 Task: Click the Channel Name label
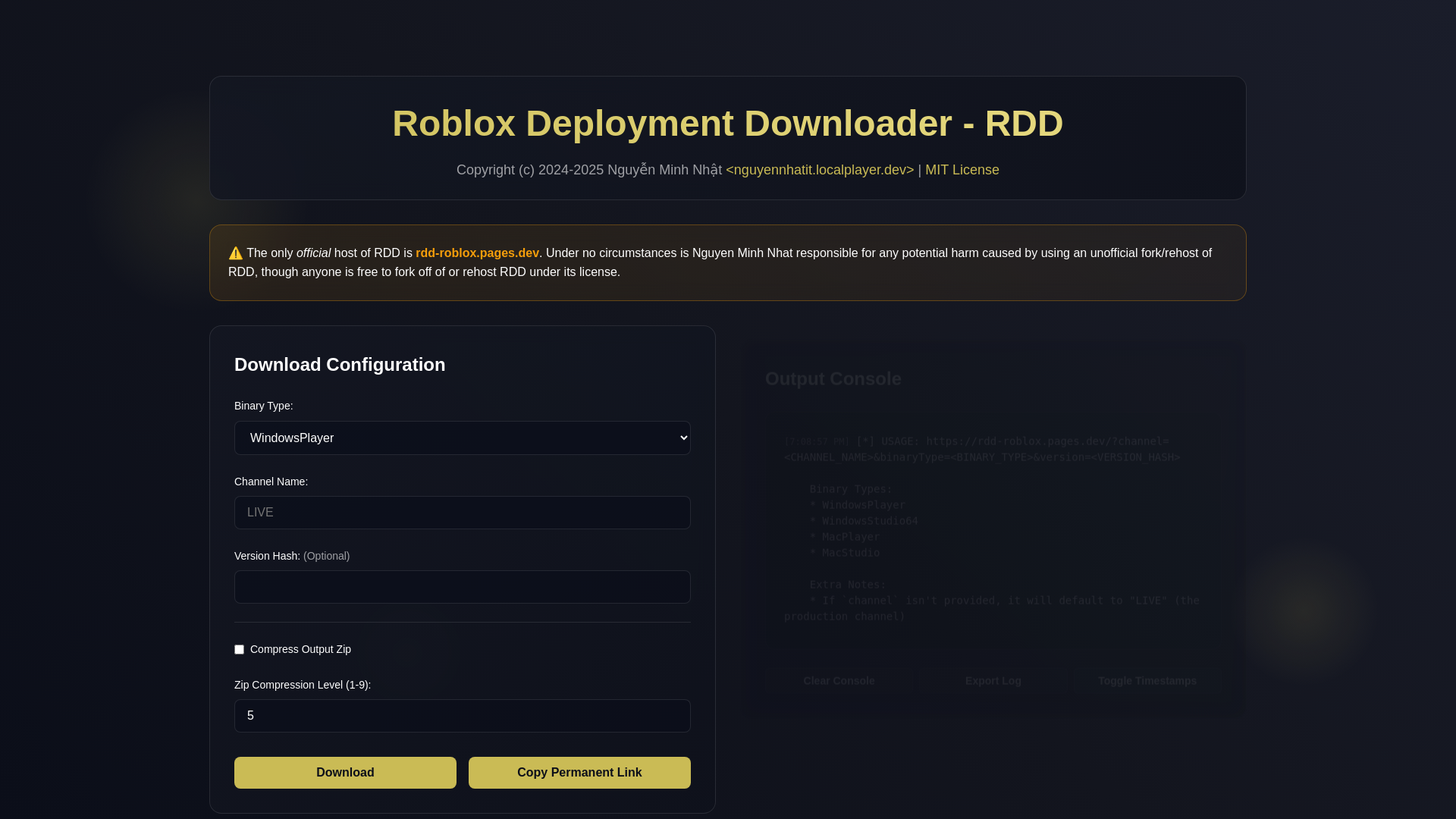click(x=271, y=482)
